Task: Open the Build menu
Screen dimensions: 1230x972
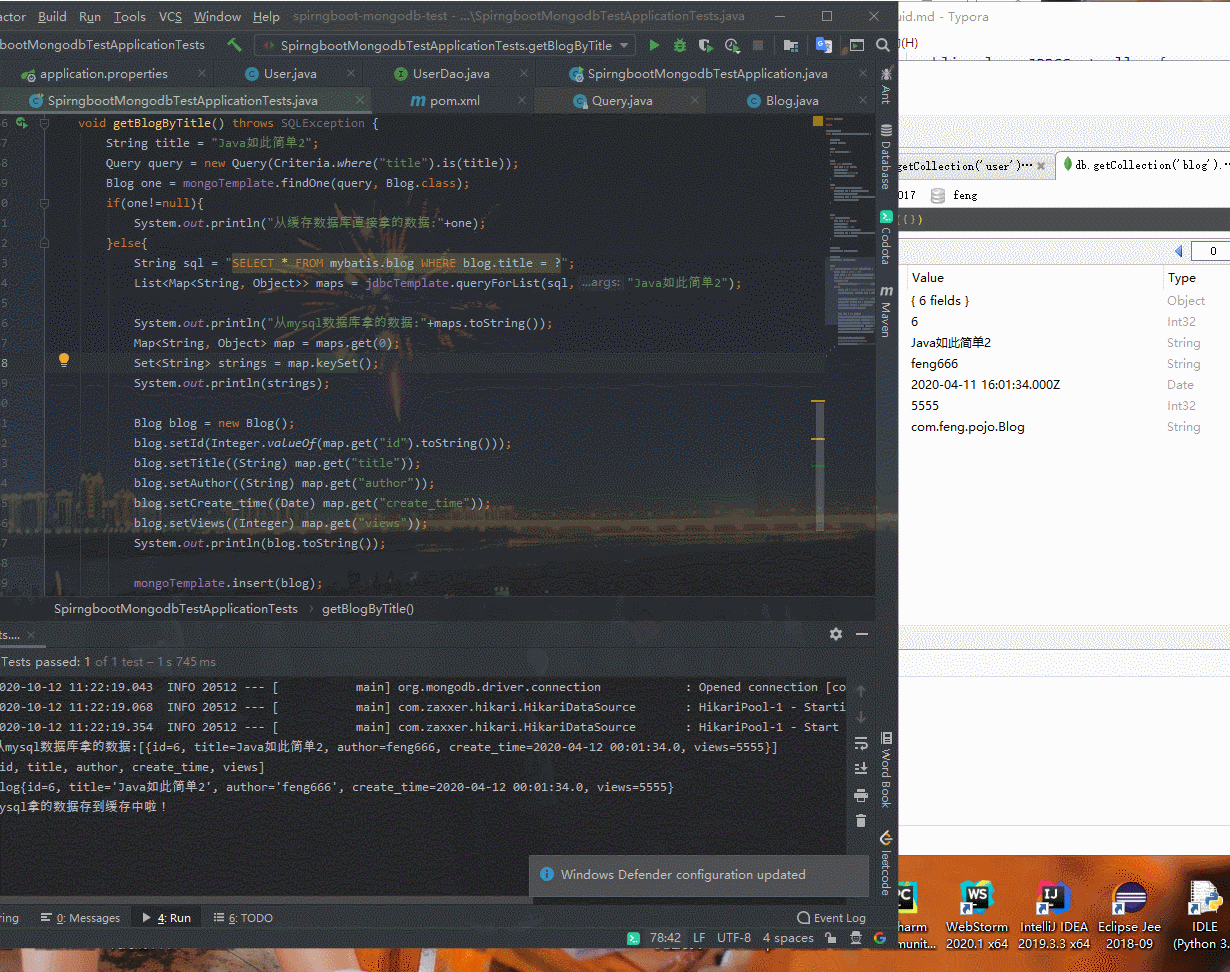Action: [50, 16]
